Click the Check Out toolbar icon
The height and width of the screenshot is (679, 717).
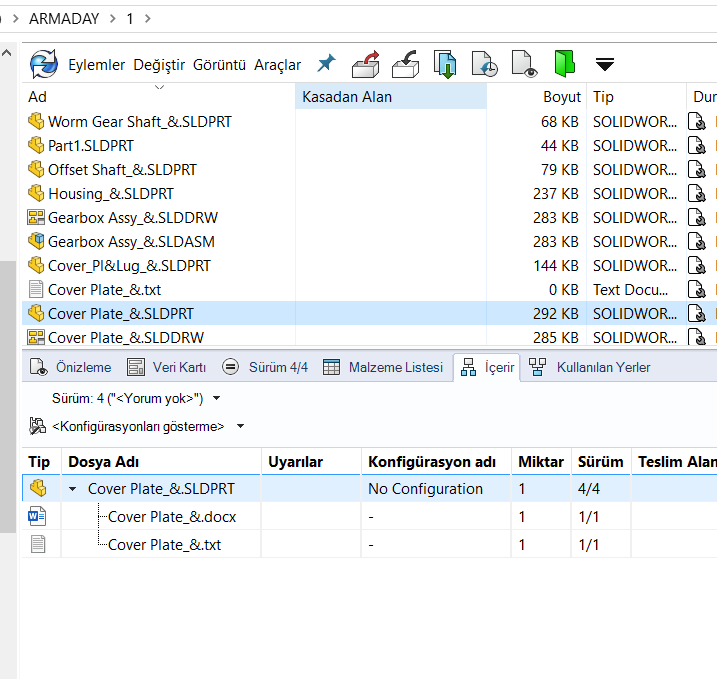click(367, 64)
